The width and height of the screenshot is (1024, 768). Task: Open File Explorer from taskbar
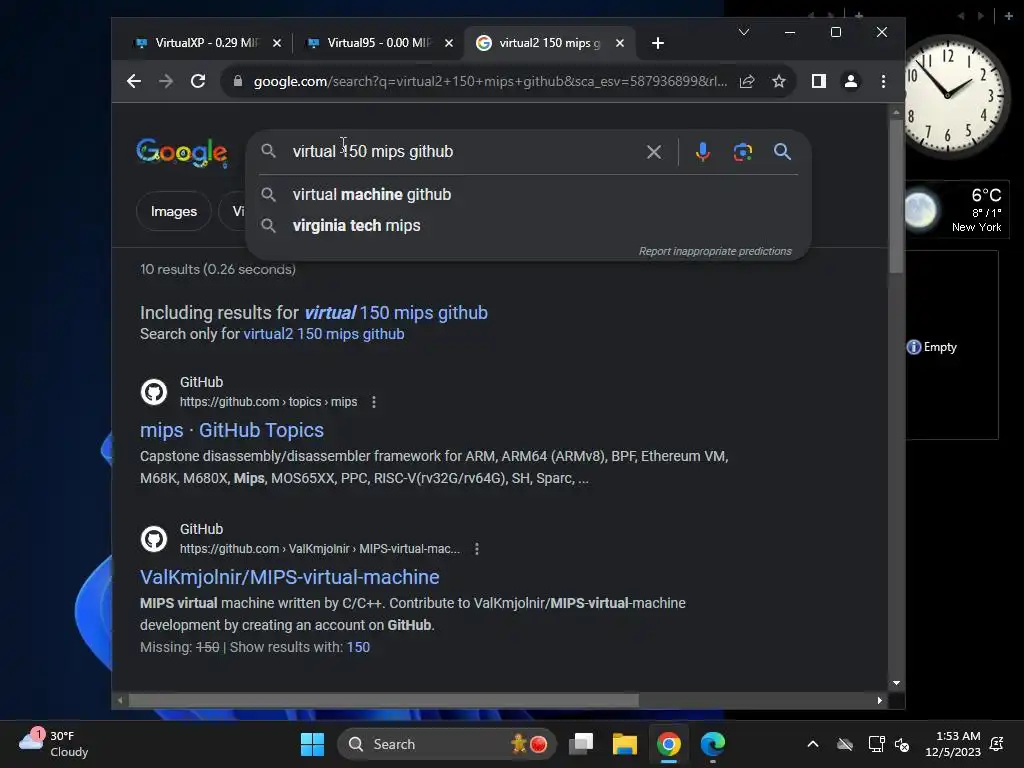(x=624, y=744)
